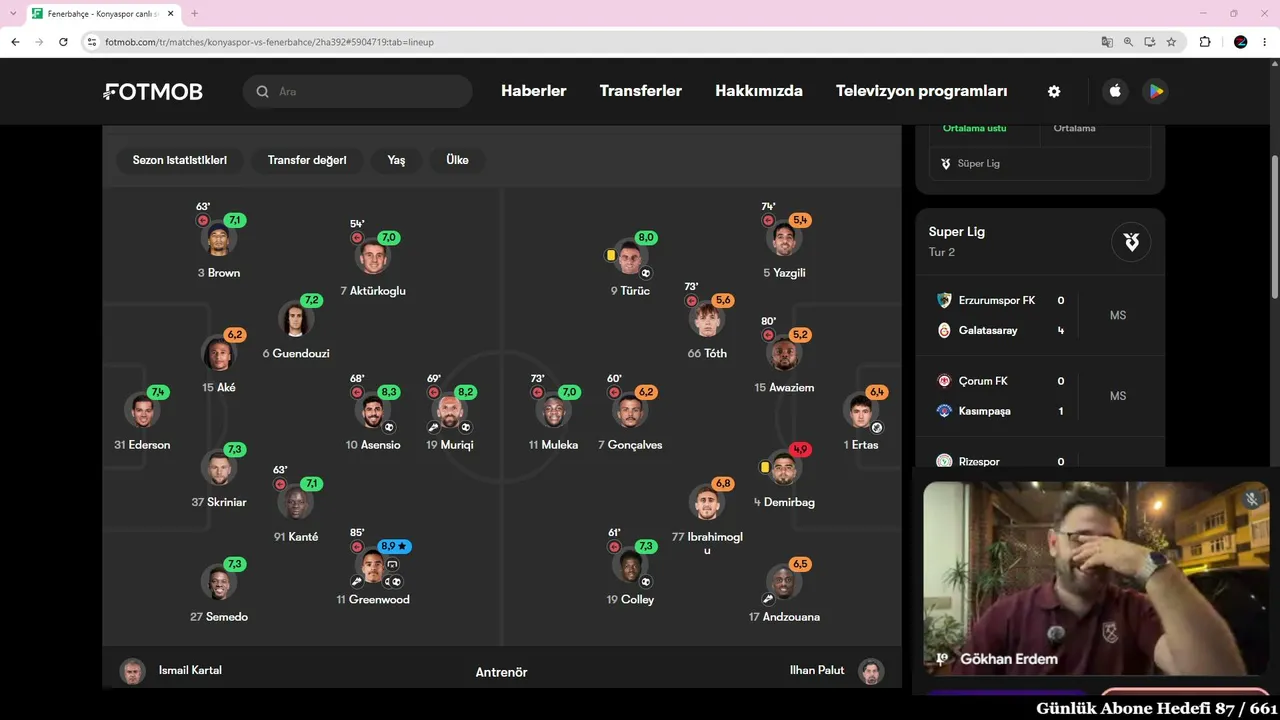Click the Kasımpaşa club crest
The height and width of the screenshot is (720, 1280).
(944, 411)
